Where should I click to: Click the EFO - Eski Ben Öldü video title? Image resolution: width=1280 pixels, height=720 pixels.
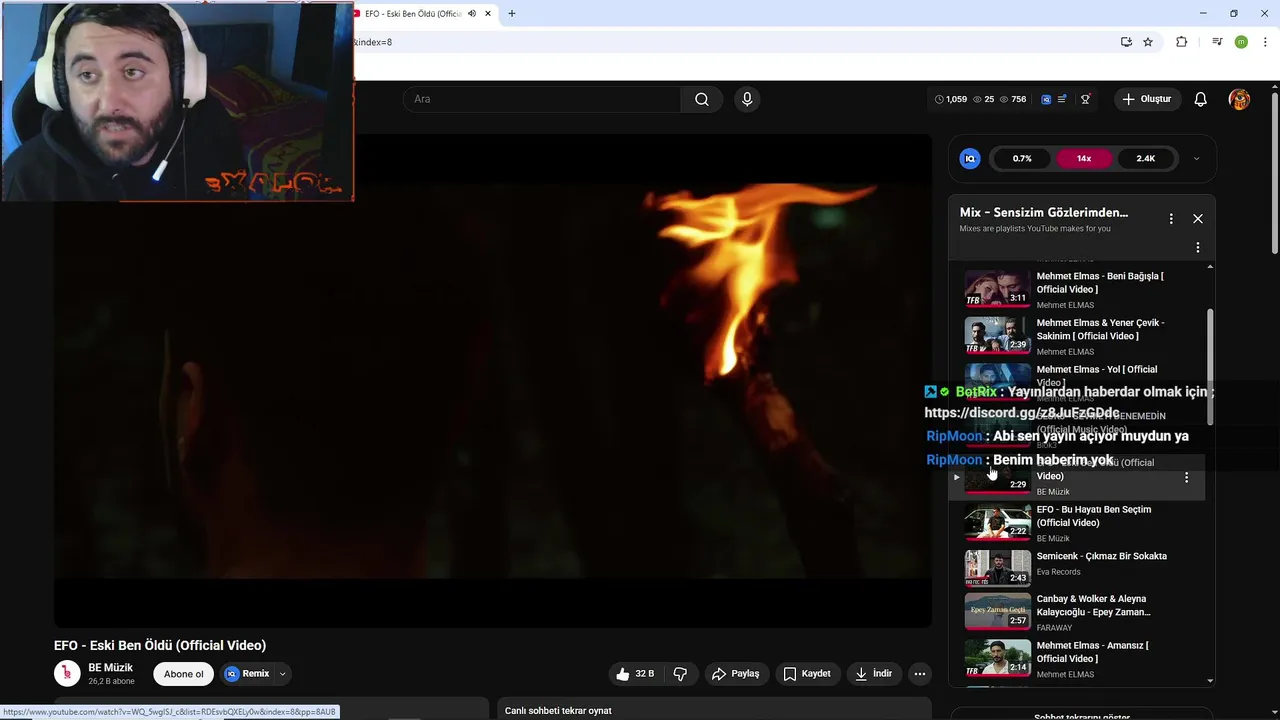(x=160, y=646)
